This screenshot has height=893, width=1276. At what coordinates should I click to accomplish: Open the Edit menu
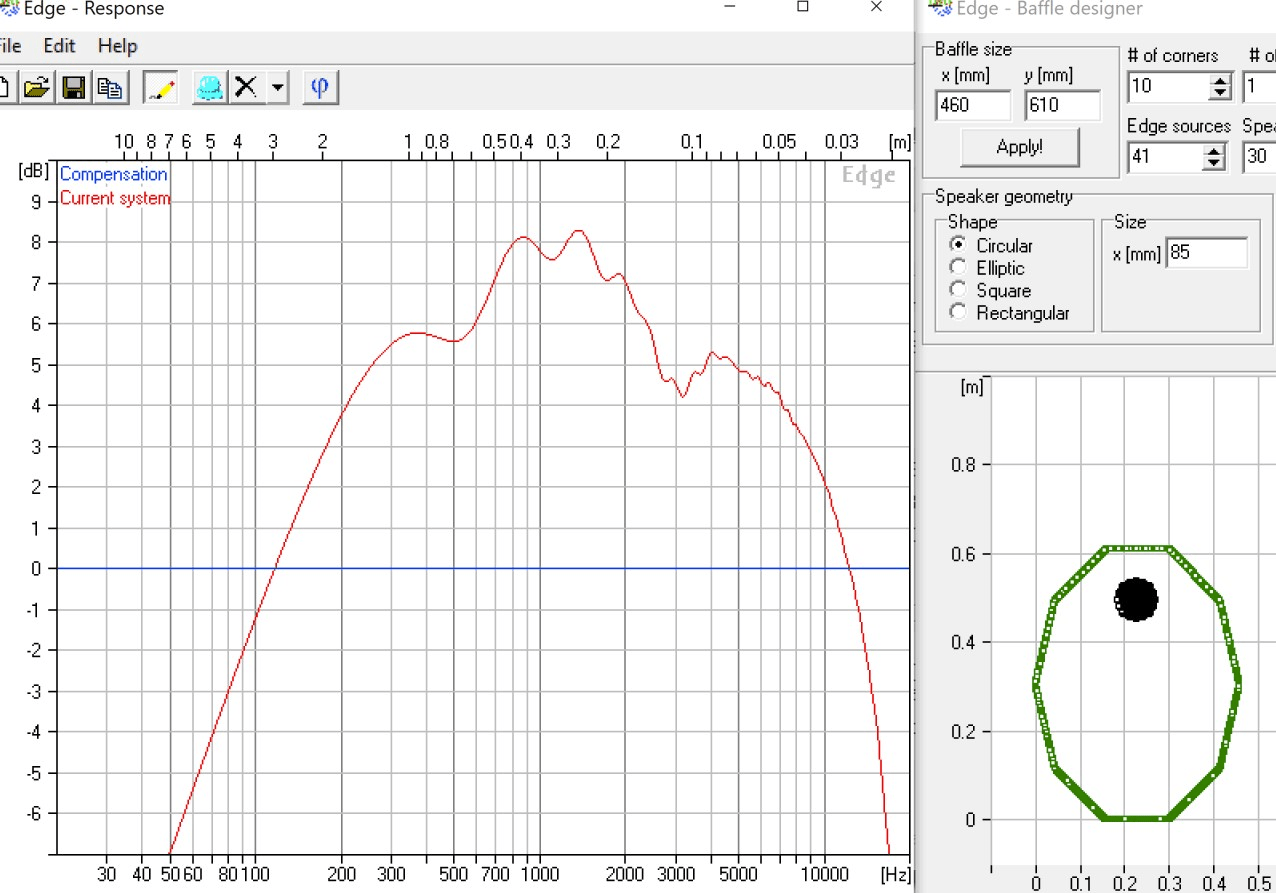[x=59, y=46]
